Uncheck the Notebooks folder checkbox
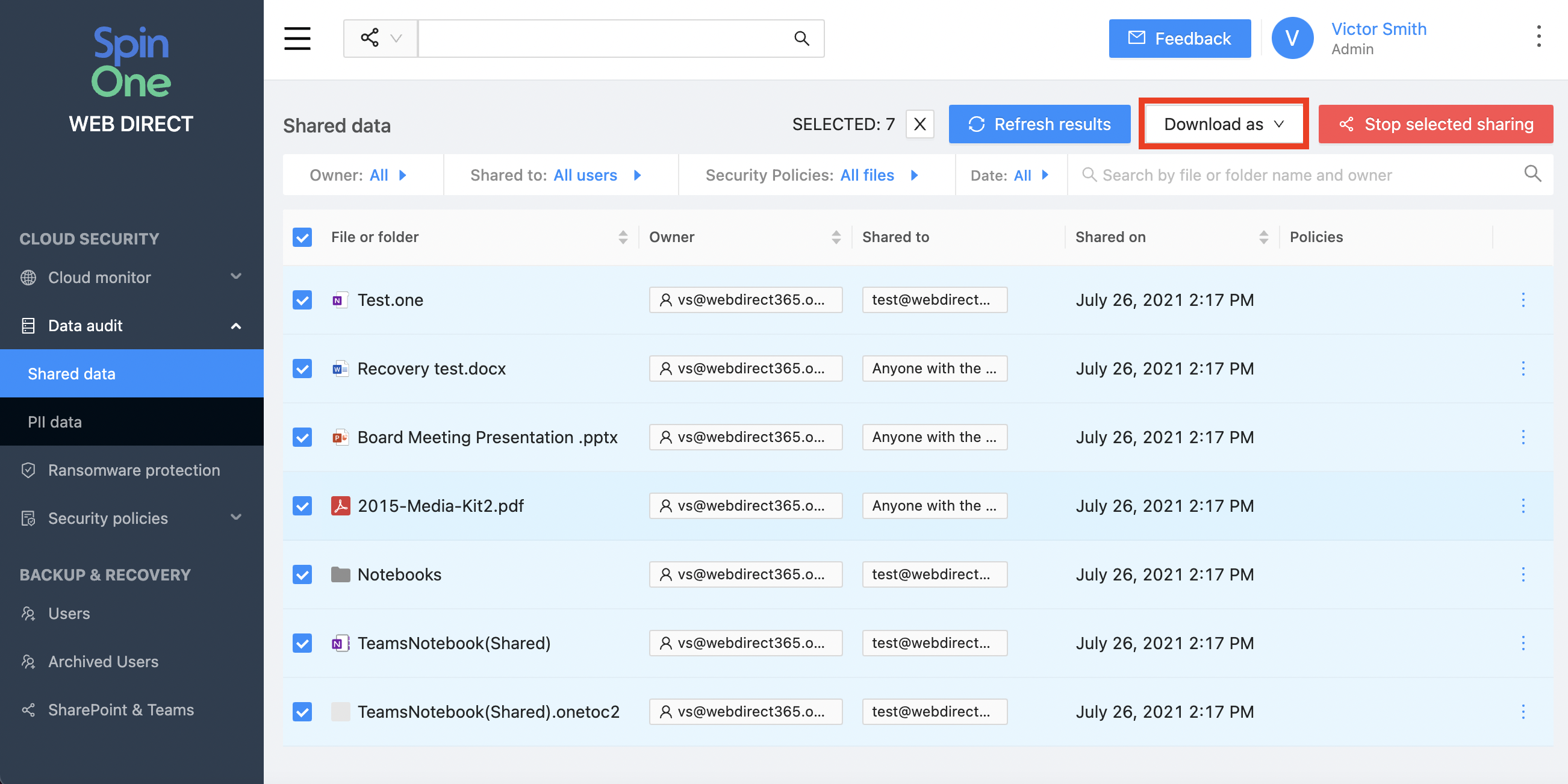Image resolution: width=1568 pixels, height=784 pixels. (302, 574)
